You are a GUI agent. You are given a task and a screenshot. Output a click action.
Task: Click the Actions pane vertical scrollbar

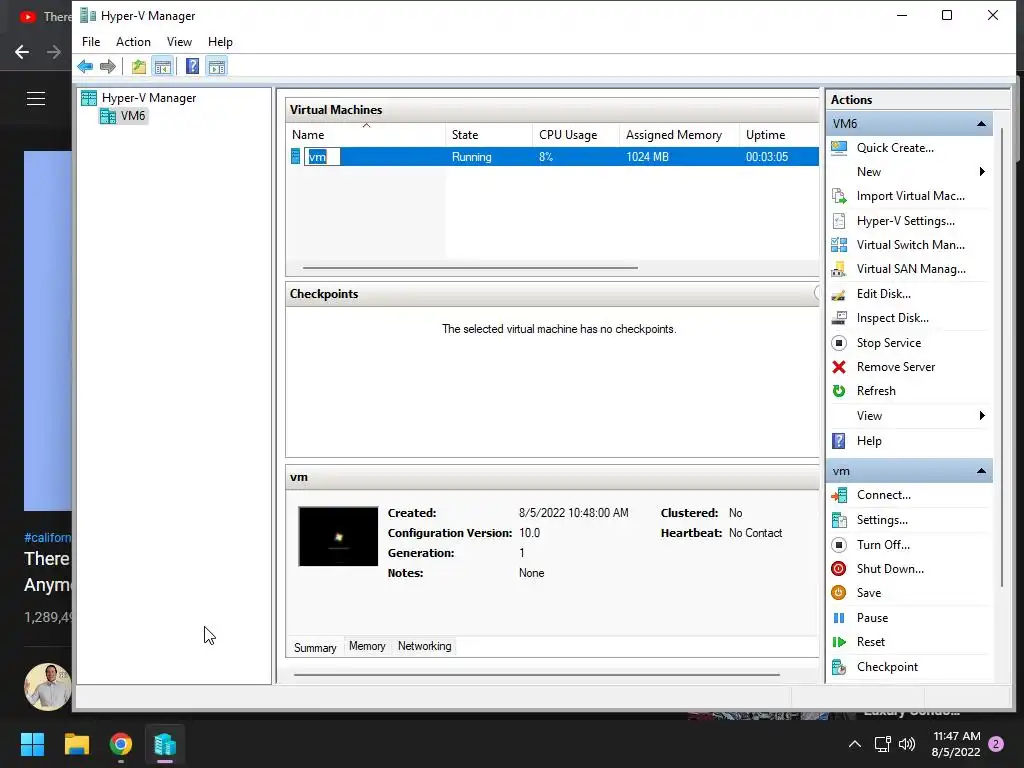(1002, 358)
